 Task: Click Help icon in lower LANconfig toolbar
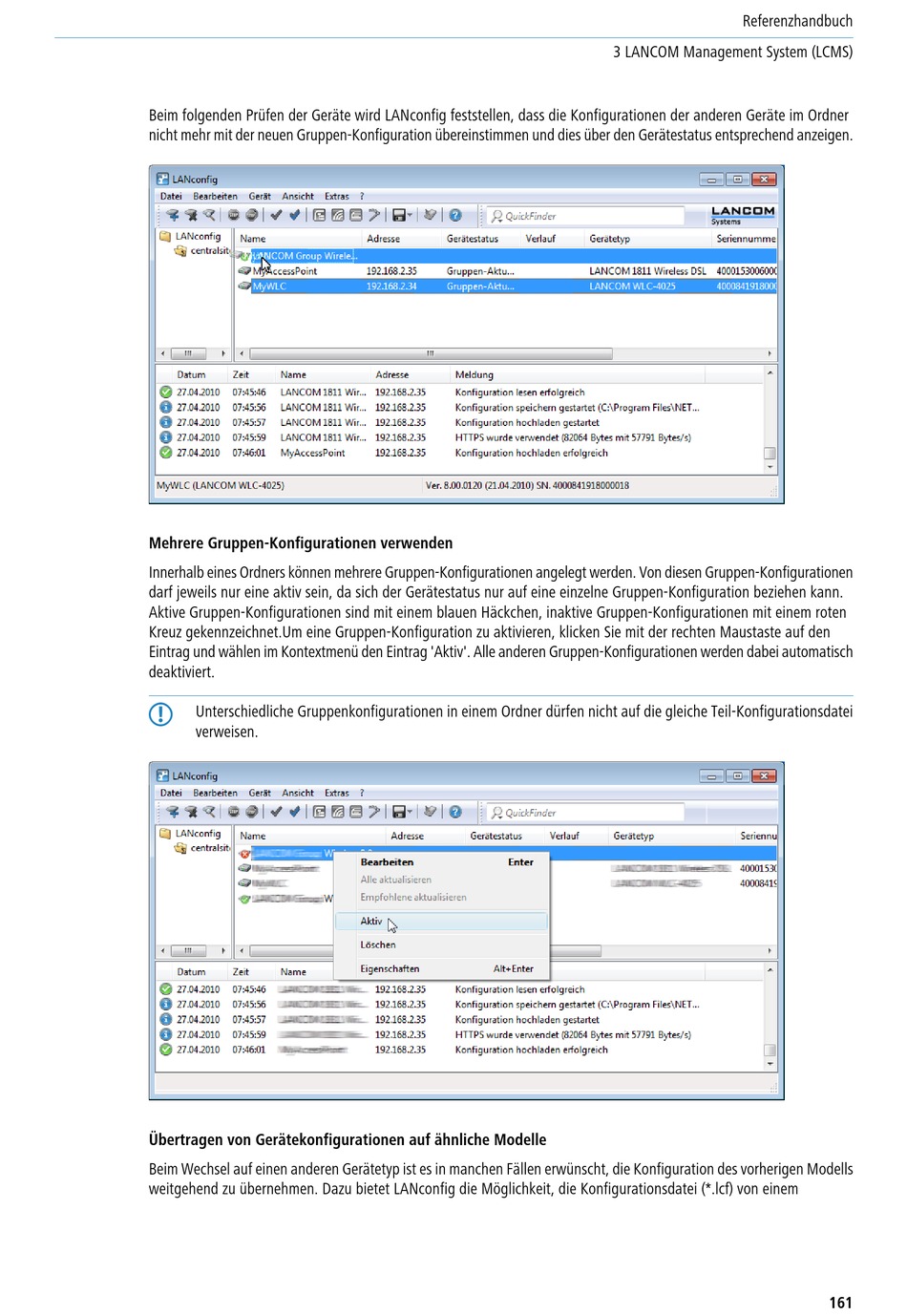[455, 812]
